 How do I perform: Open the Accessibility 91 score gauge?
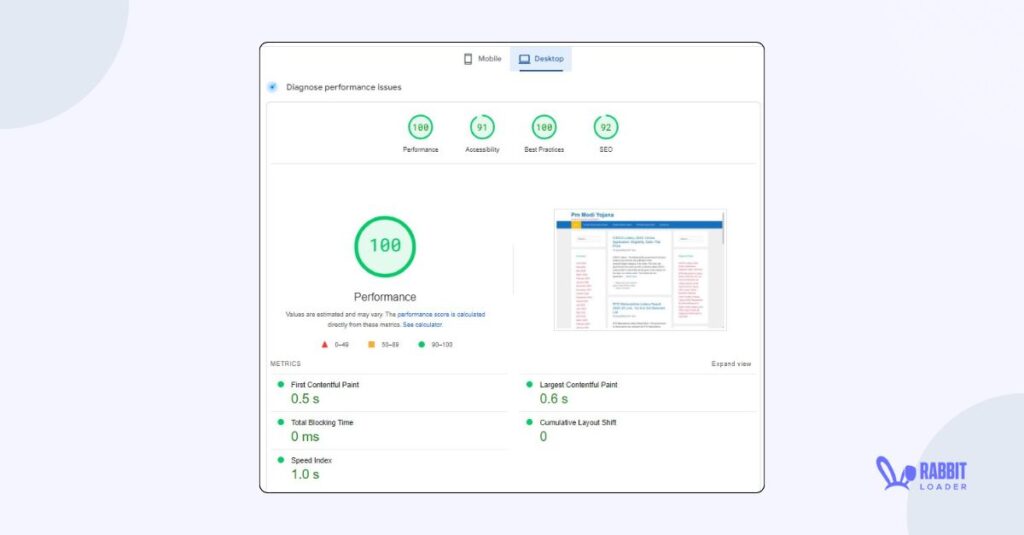click(482, 127)
